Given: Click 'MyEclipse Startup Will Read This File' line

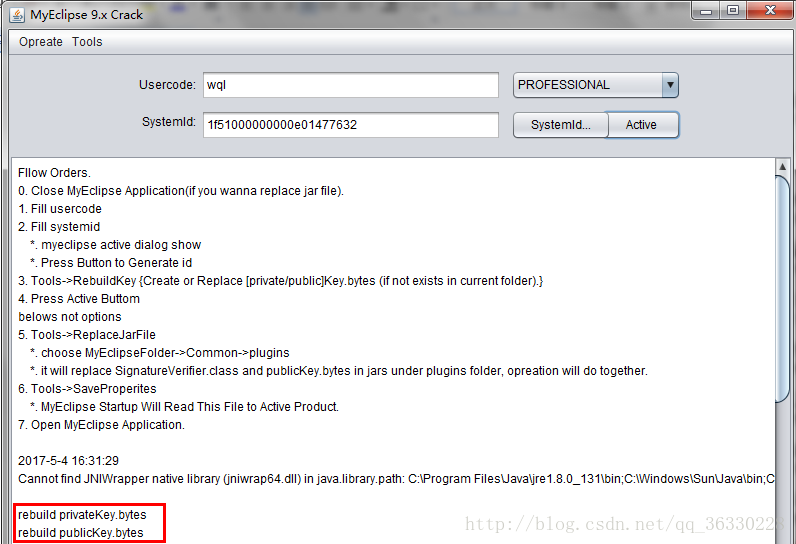Looking at the screenshot, I should coord(184,407).
